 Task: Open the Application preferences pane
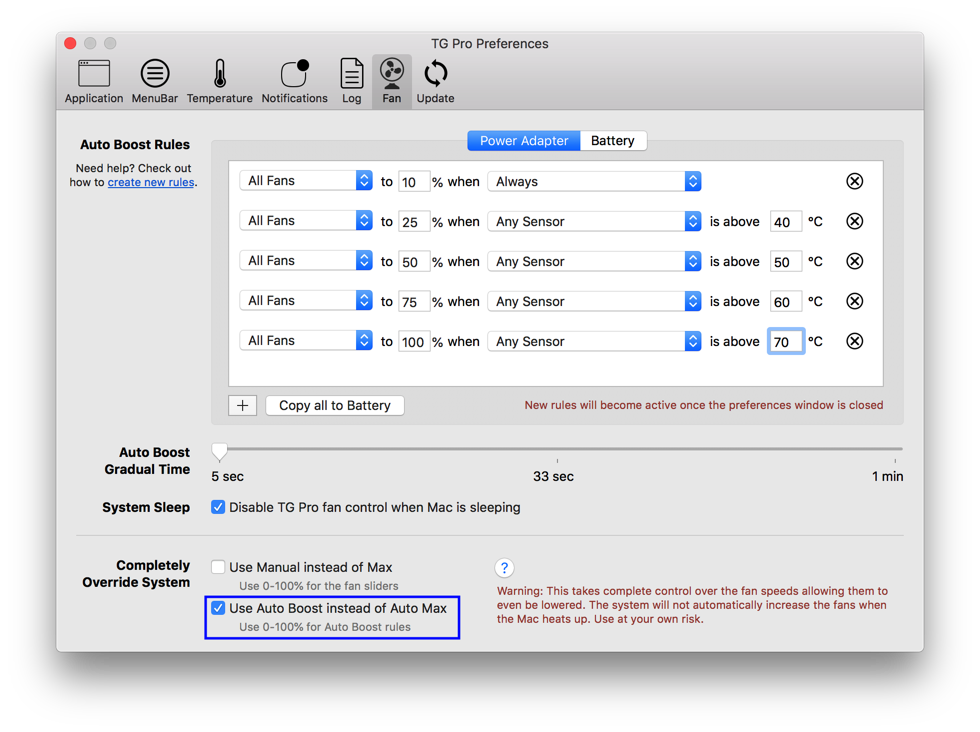pos(94,81)
